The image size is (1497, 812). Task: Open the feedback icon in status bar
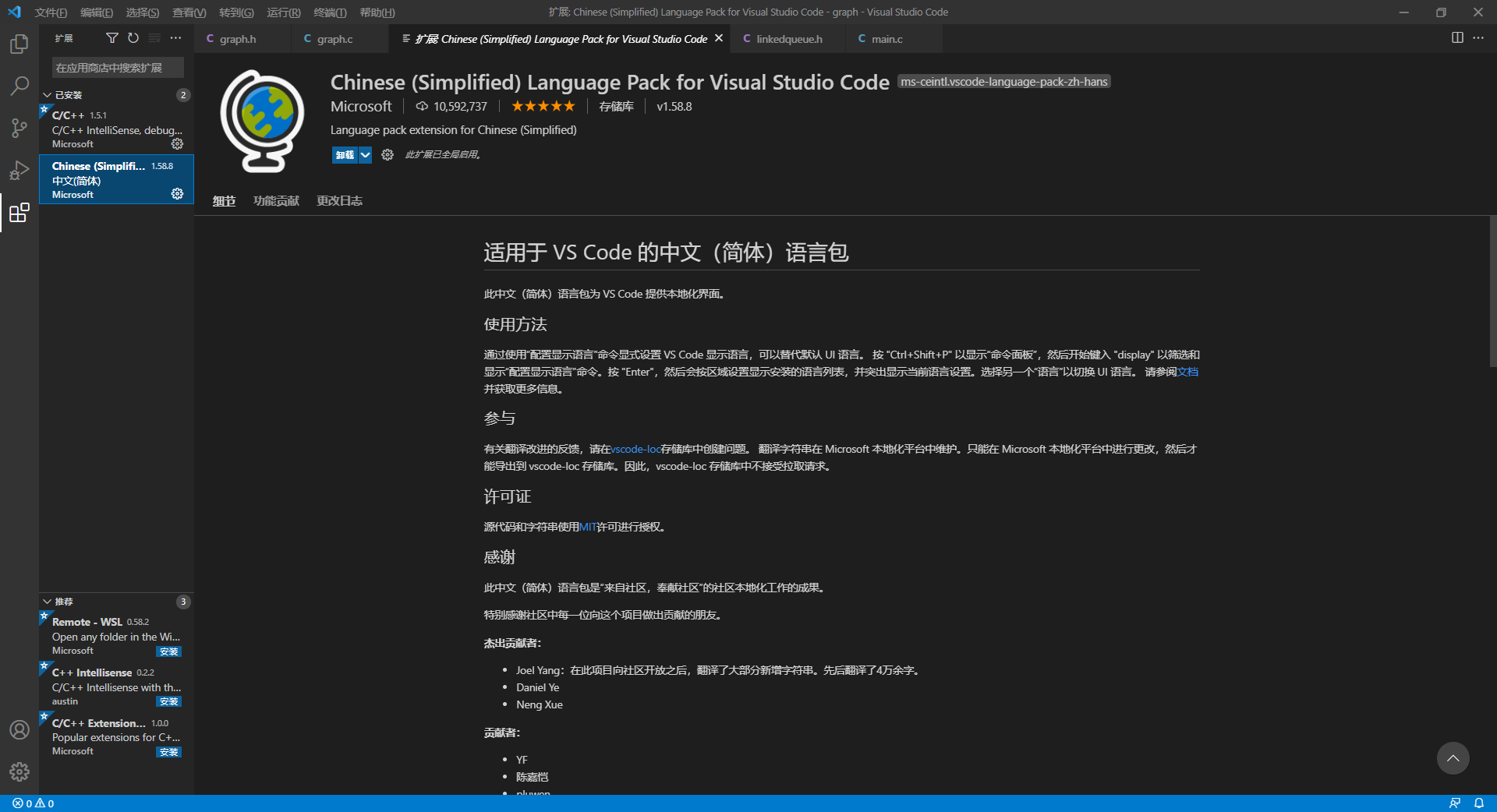coord(1455,803)
